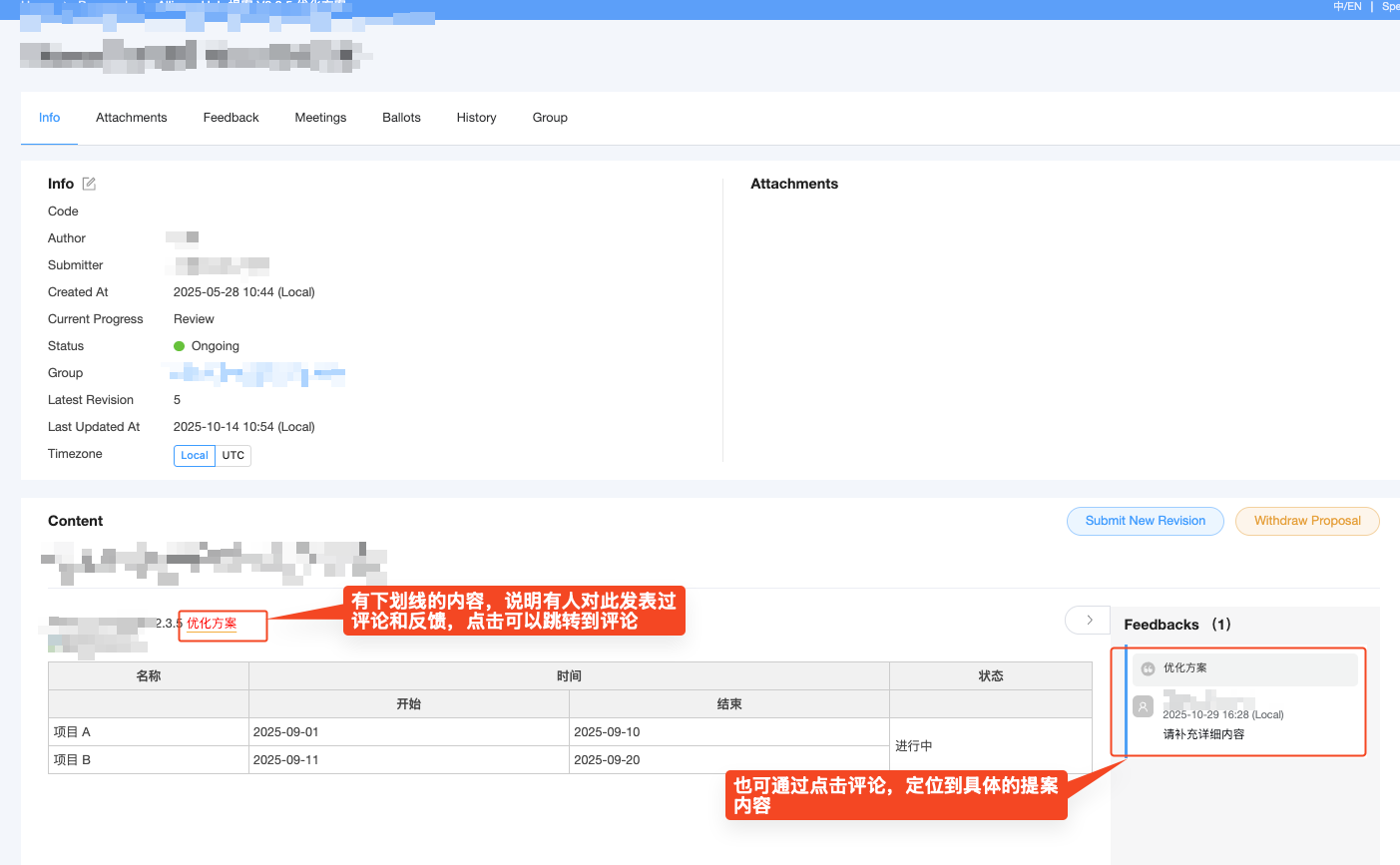
Task: Open the Attachments tab
Action: pos(131,118)
